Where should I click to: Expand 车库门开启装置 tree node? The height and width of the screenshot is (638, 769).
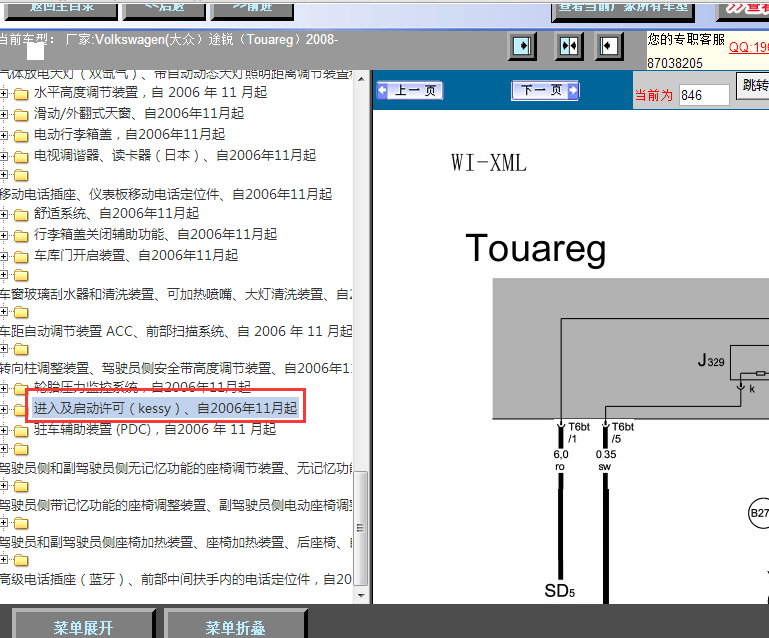[4, 256]
